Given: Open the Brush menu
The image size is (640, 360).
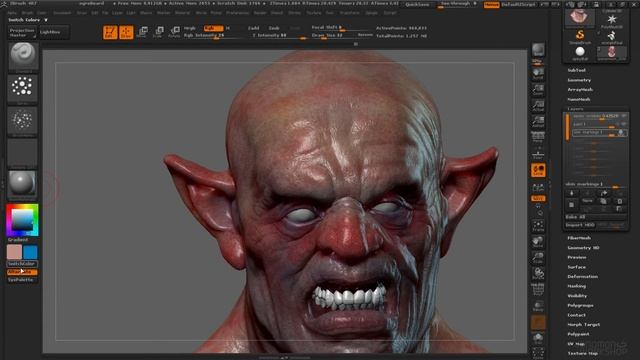Looking at the screenshot, I should (x=27, y=13).
